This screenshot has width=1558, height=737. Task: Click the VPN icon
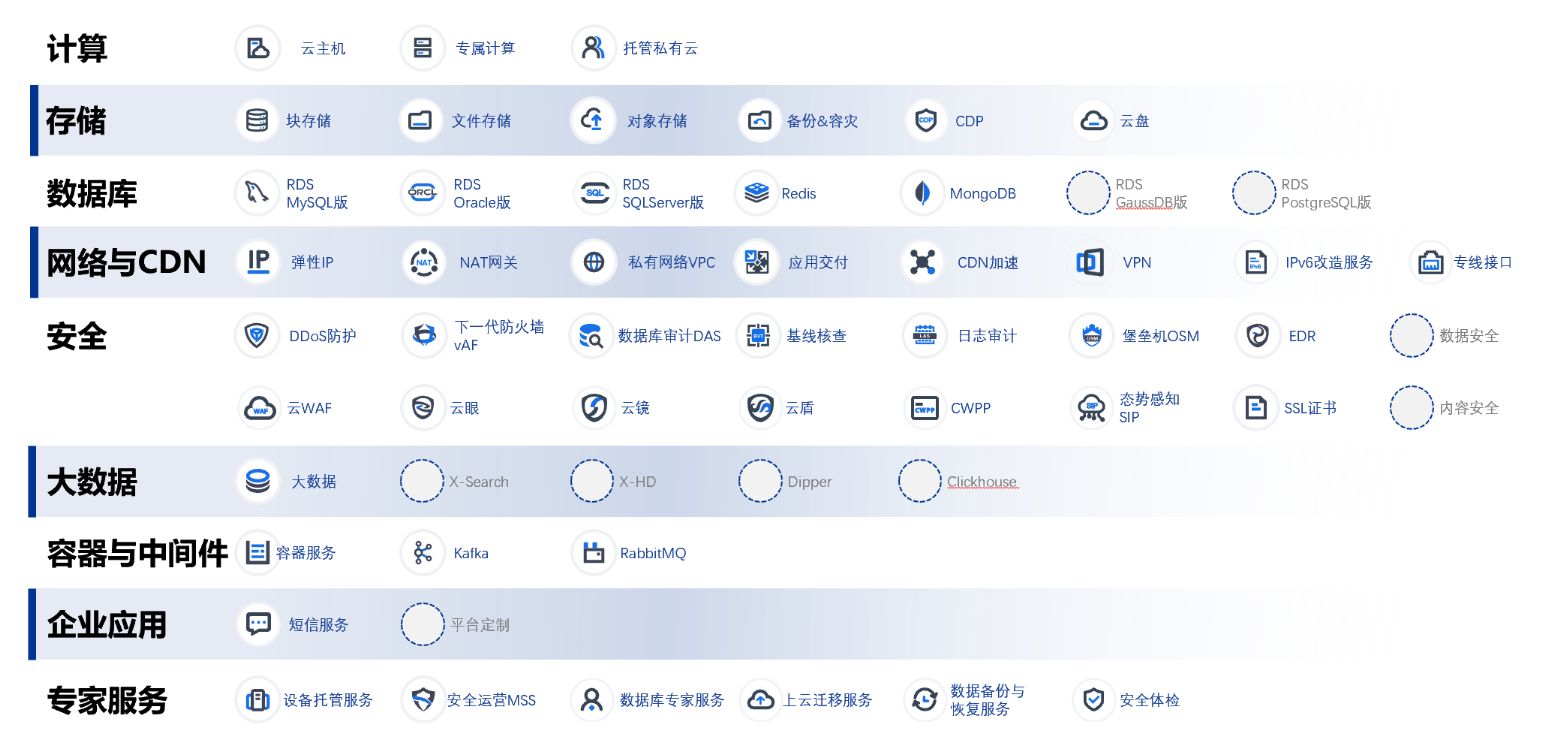[x=1090, y=262]
